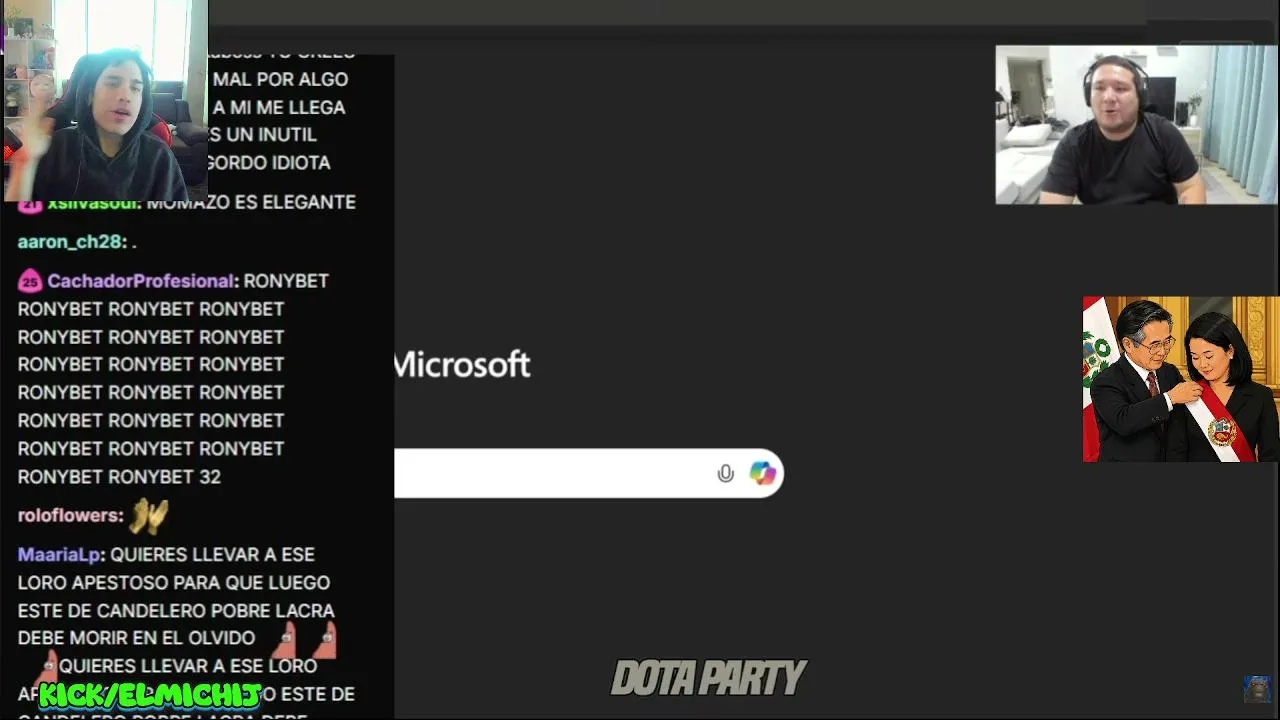Click the small robot avatar icon bottom-right

click(x=1256, y=689)
